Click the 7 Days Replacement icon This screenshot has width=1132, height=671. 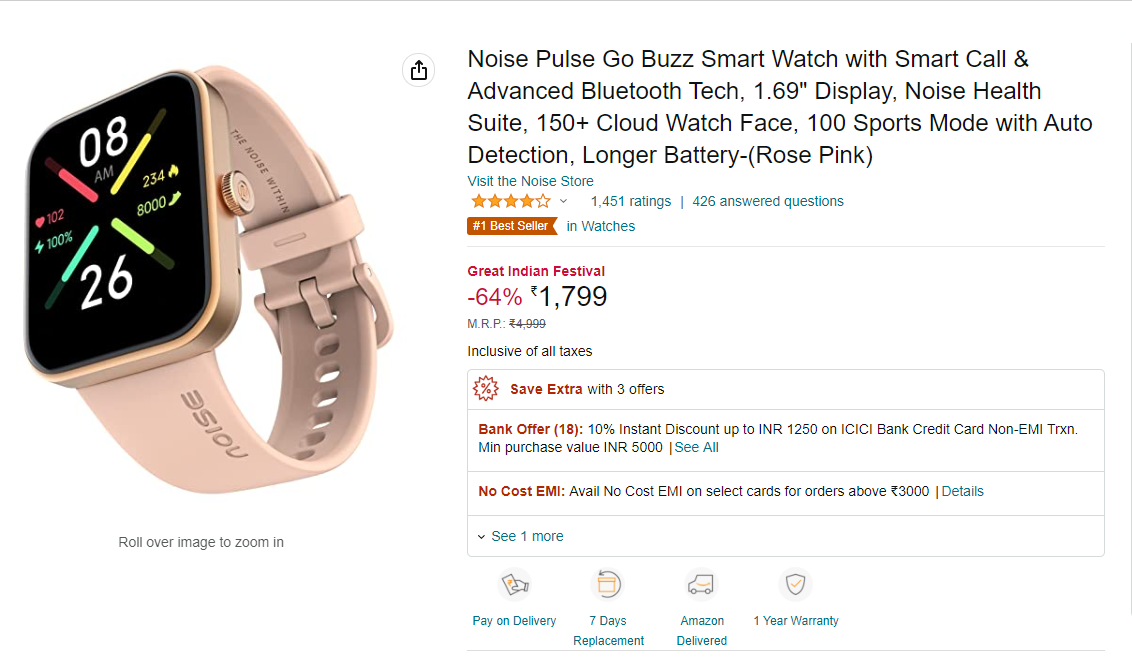pyautogui.click(x=608, y=583)
